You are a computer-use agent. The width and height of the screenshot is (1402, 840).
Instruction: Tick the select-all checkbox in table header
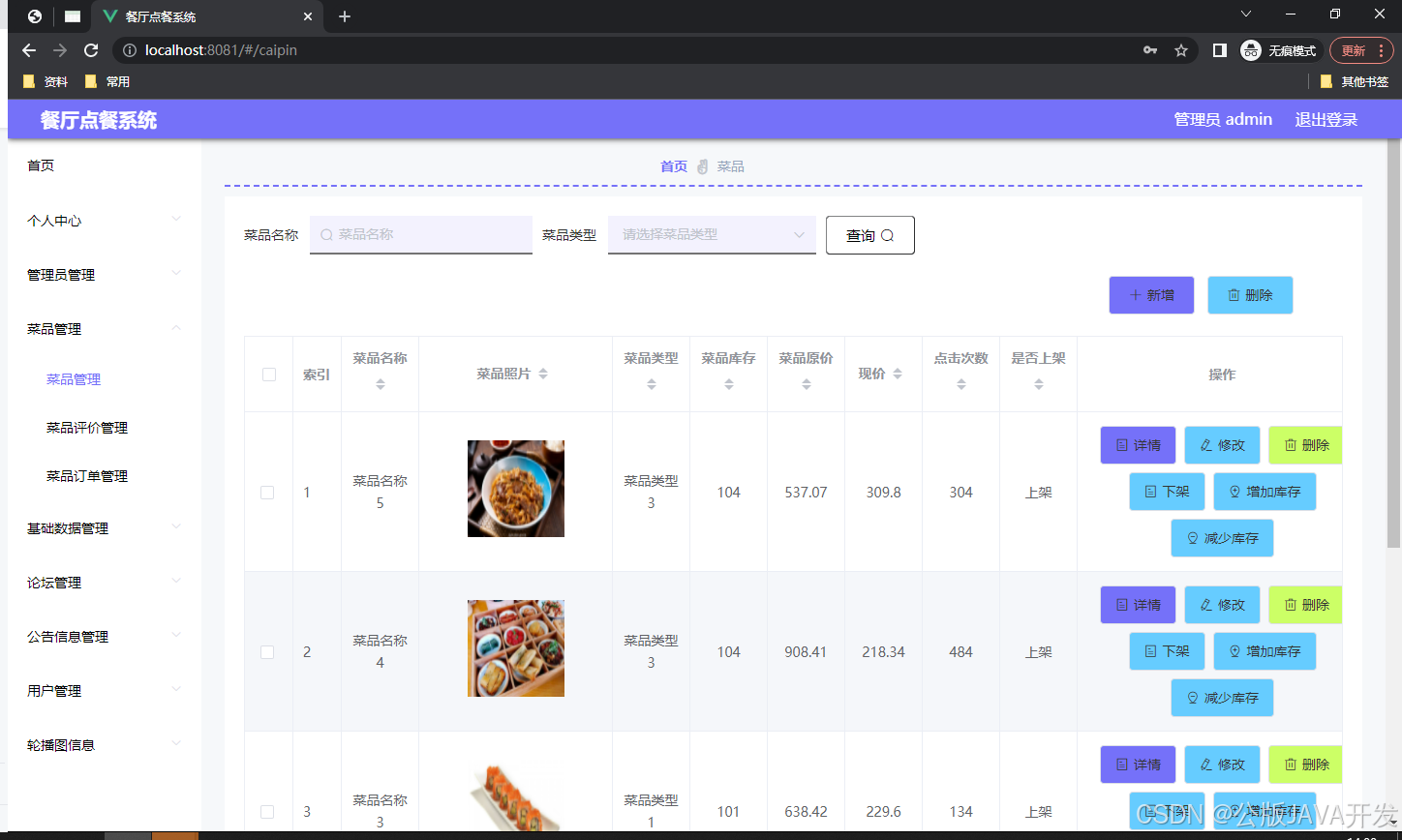tap(269, 375)
